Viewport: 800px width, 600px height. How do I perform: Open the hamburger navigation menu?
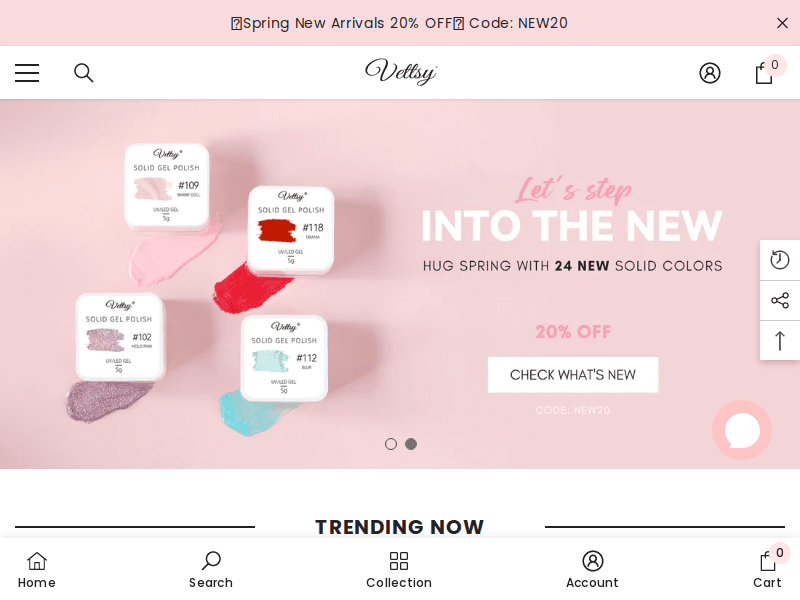pyautogui.click(x=27, y=73)
